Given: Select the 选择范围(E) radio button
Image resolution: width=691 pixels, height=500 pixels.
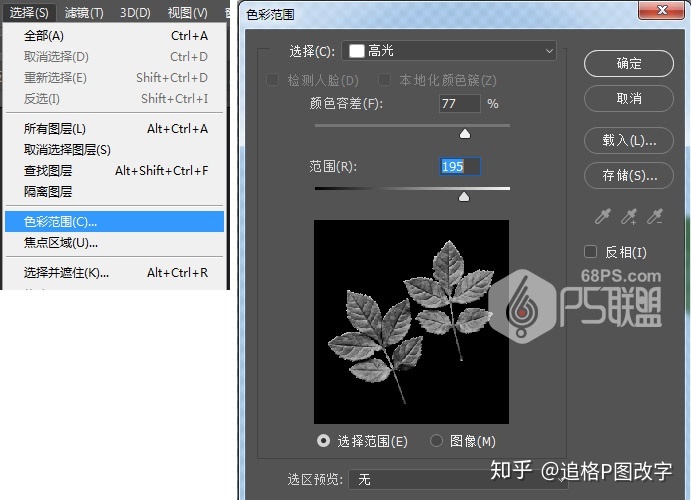Looking at the screenshot, I should (x=323, y=441).
